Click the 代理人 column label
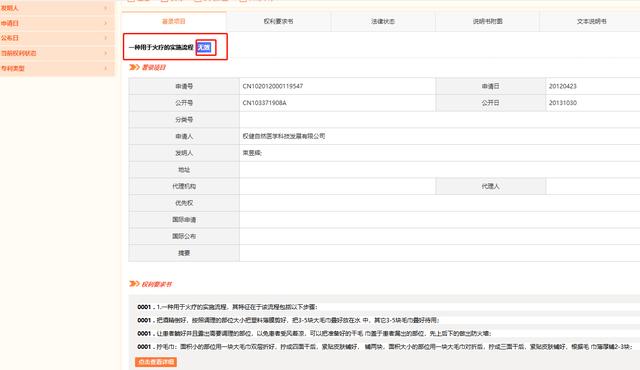The image size is (640, 370). 491,186
